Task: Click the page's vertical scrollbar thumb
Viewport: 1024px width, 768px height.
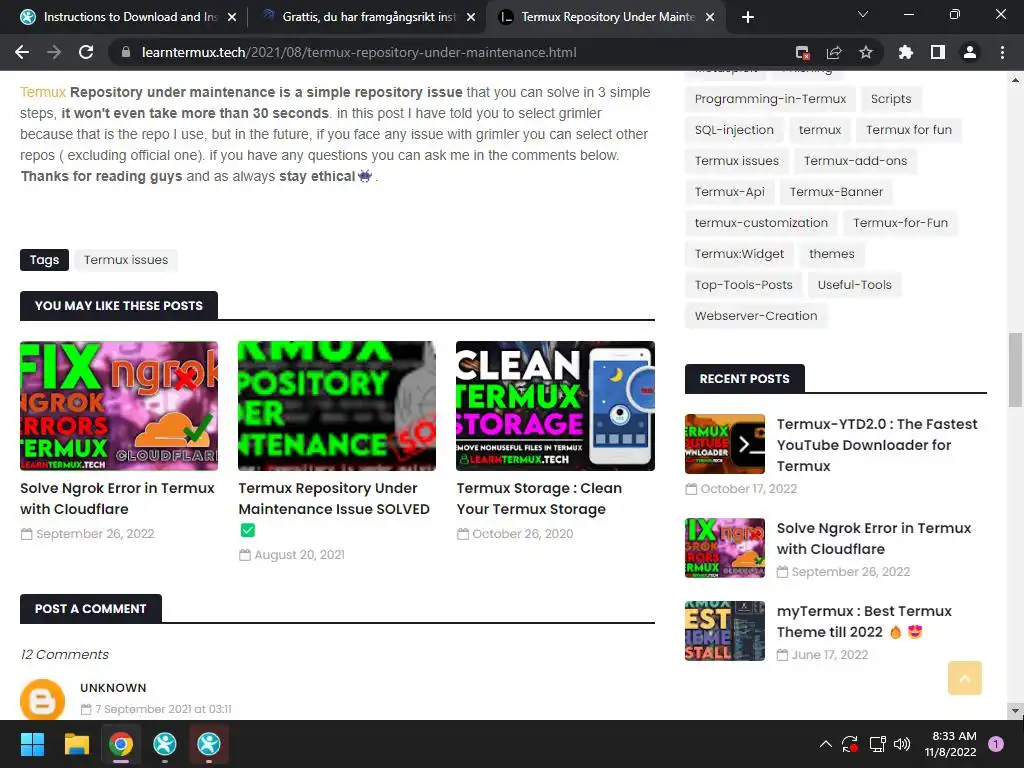Action: (1015, 370)
